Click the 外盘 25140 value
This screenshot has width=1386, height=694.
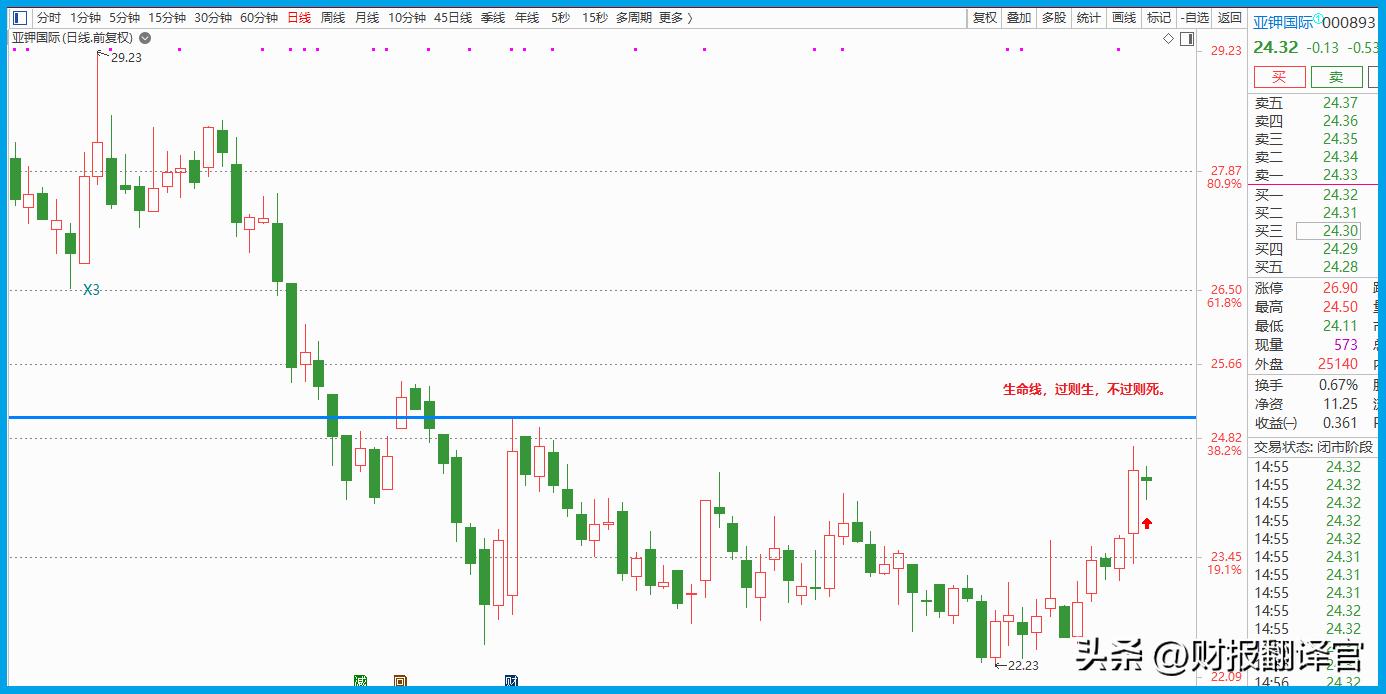[1338, 364]
